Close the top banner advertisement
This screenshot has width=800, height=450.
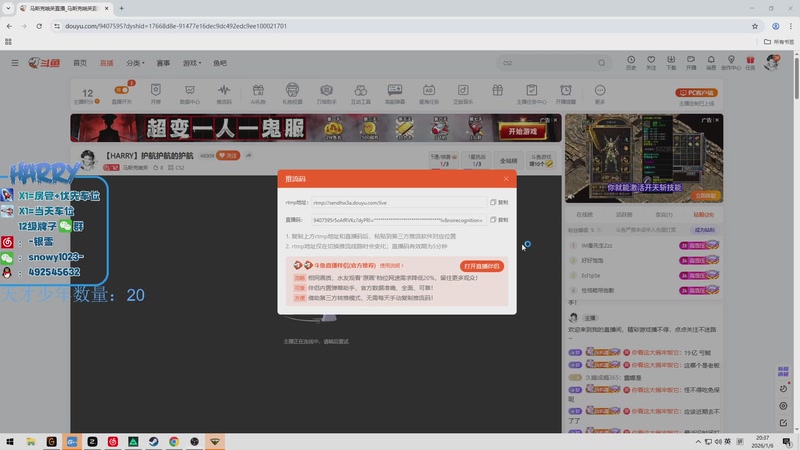point(555,120)
